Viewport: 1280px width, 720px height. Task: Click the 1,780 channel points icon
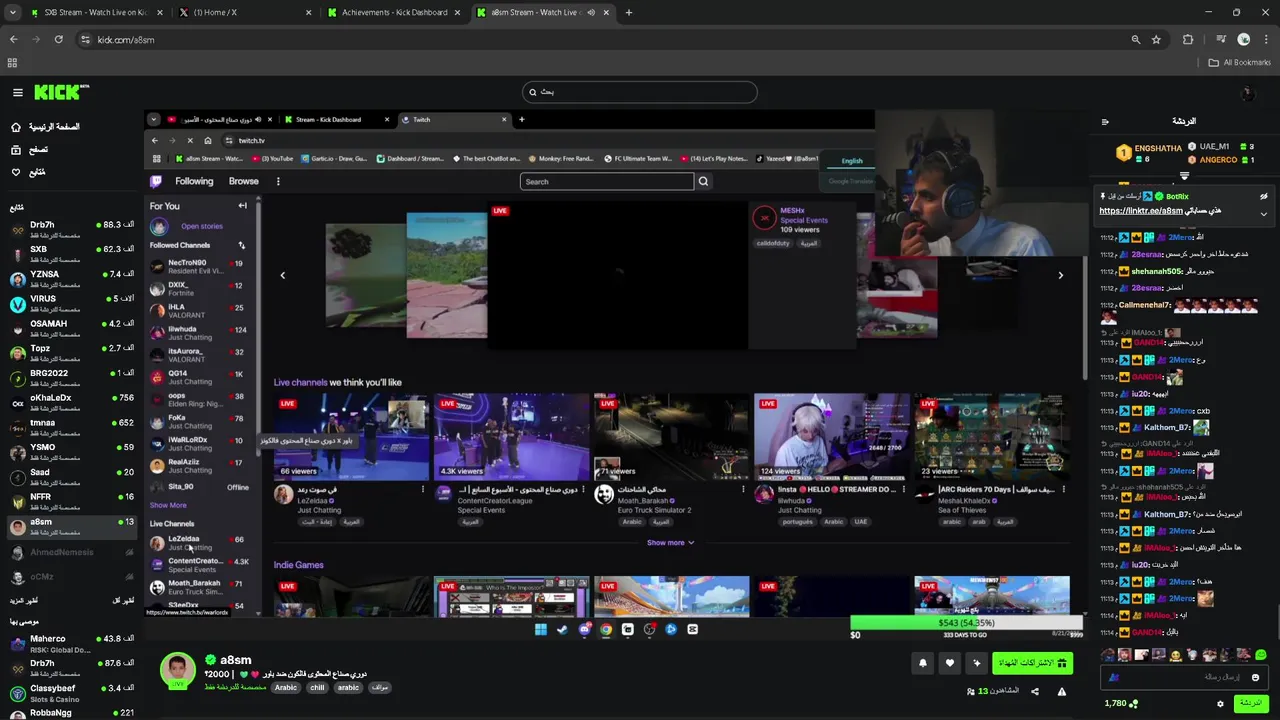click(x=1133, y=703)
